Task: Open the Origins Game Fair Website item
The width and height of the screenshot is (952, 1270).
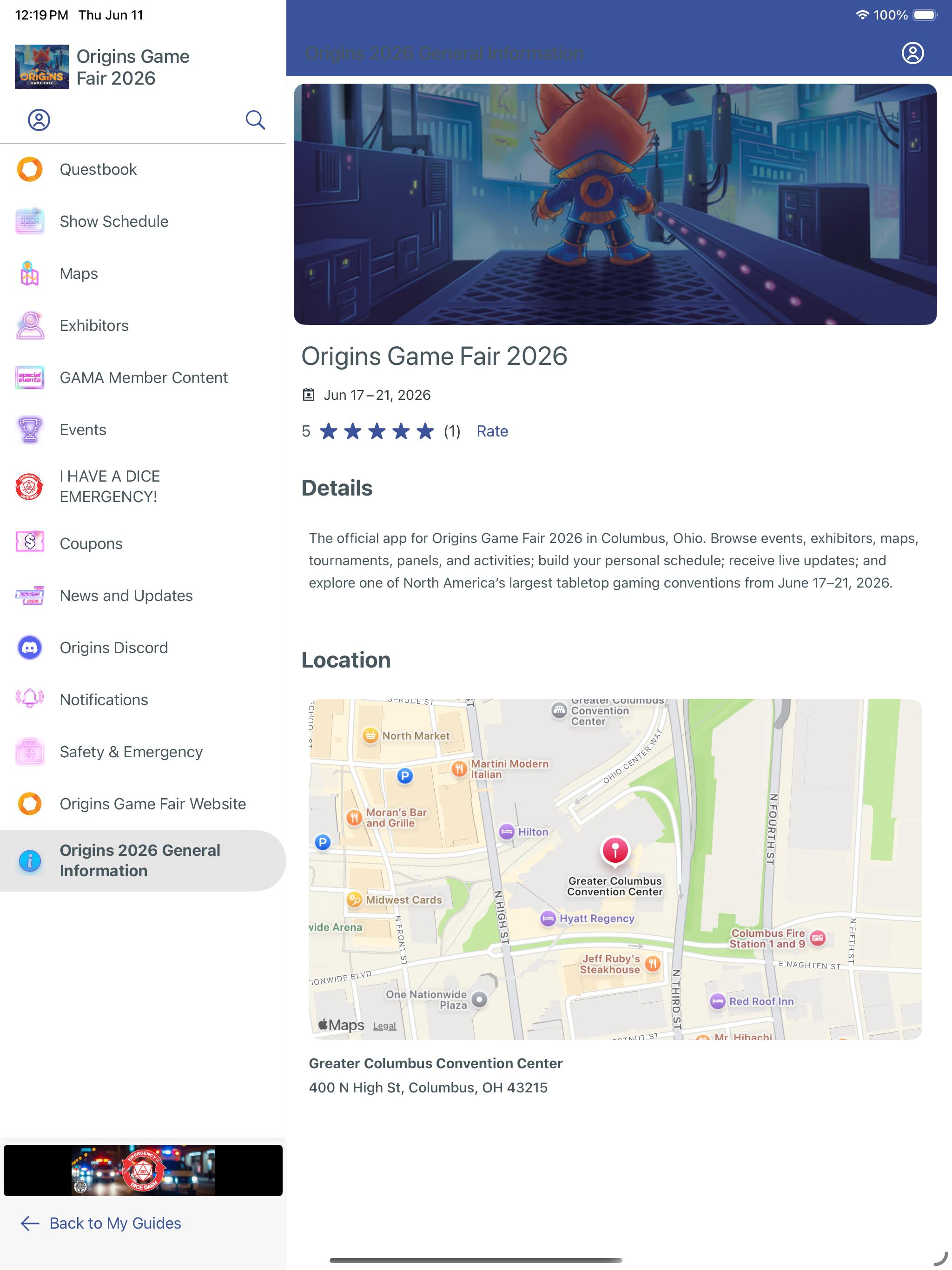Action: pyautogui.click(x=143, y=804)
